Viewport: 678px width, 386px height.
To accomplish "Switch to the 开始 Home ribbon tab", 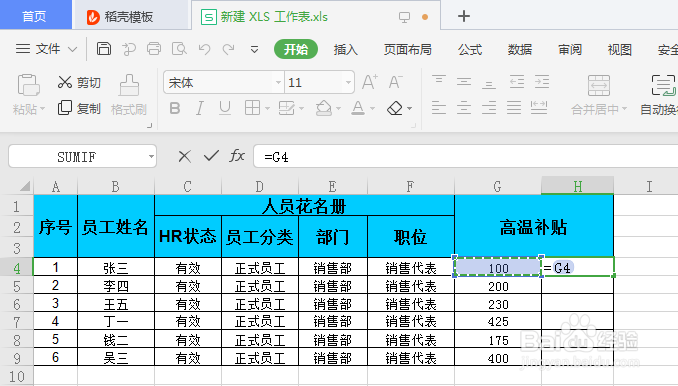I will (296, 49).
